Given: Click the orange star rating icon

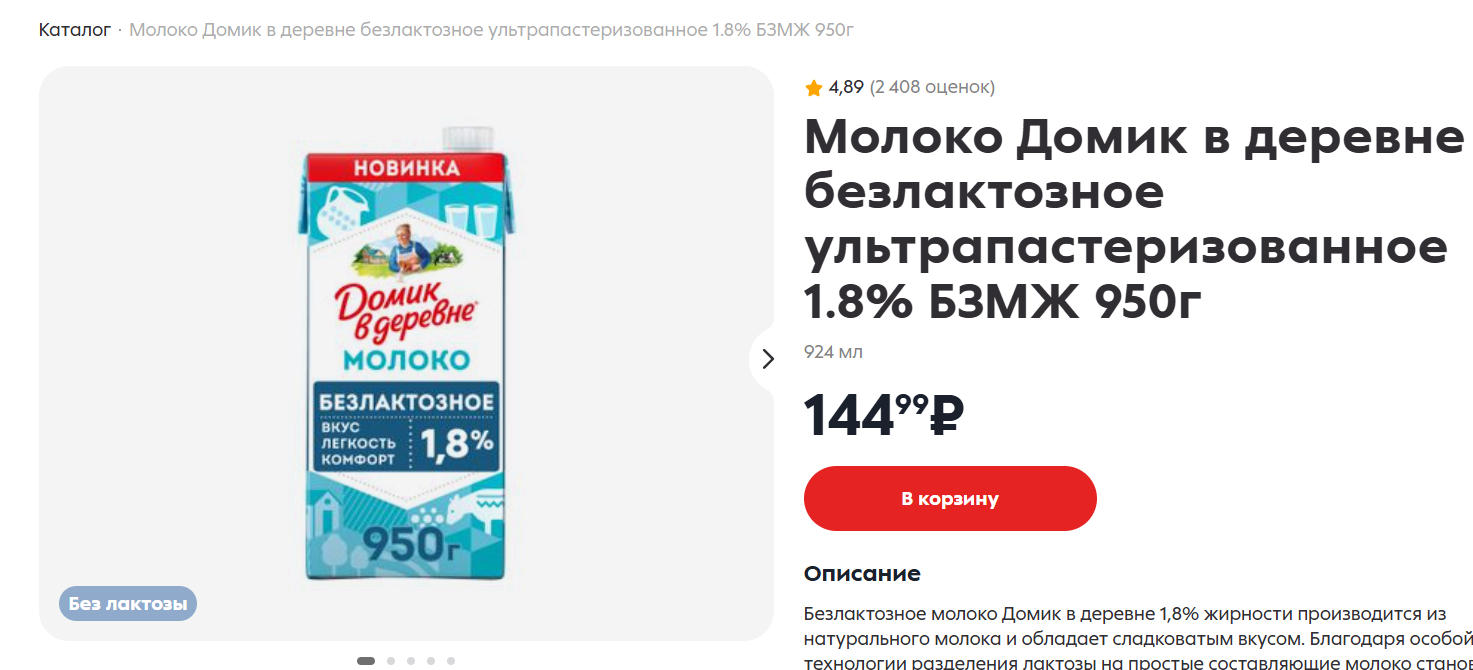Looking at the screenshot, I should (814, 88).
